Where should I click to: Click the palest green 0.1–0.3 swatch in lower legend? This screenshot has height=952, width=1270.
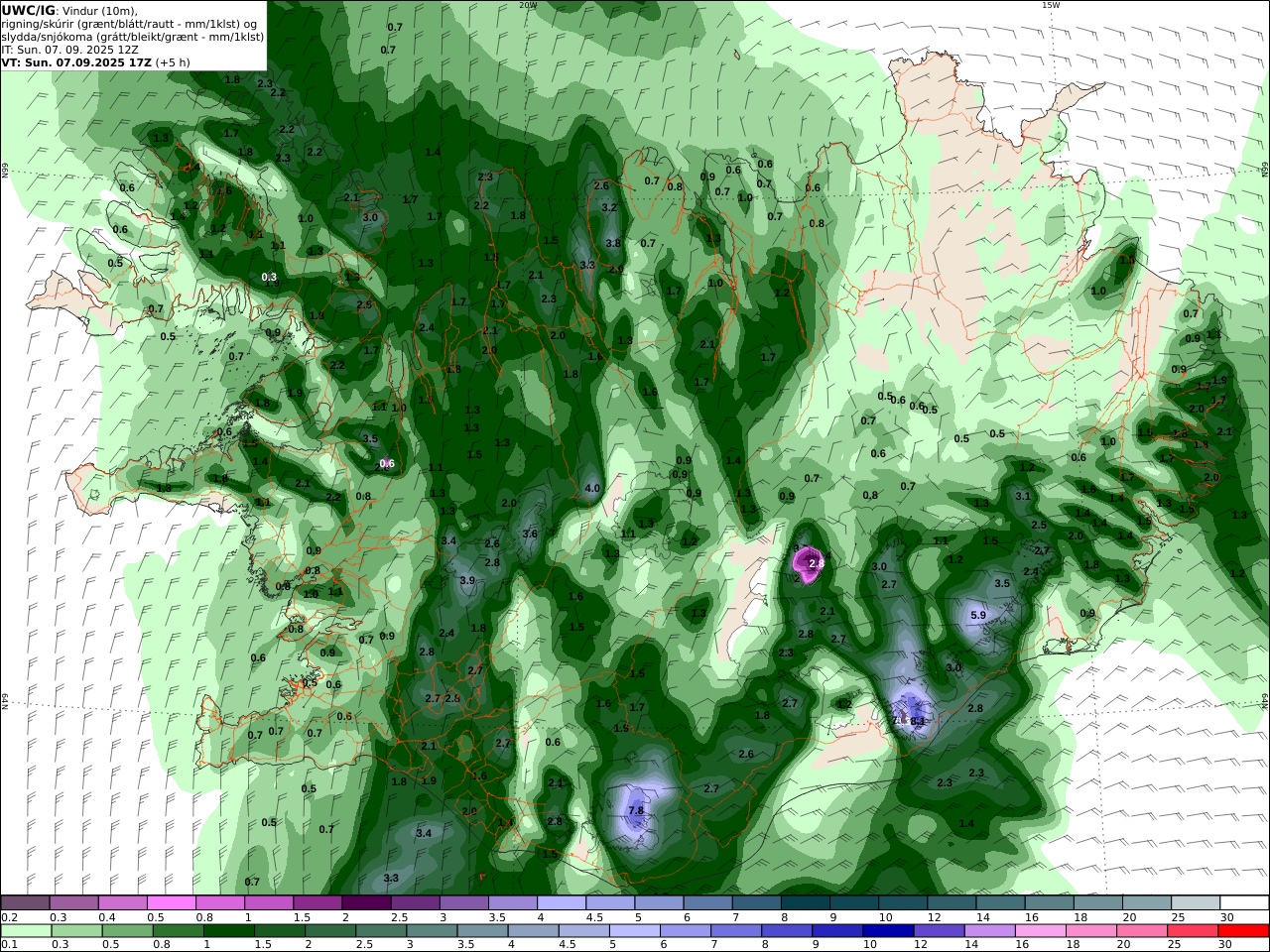pyautogui.click(x=25, y=930)
